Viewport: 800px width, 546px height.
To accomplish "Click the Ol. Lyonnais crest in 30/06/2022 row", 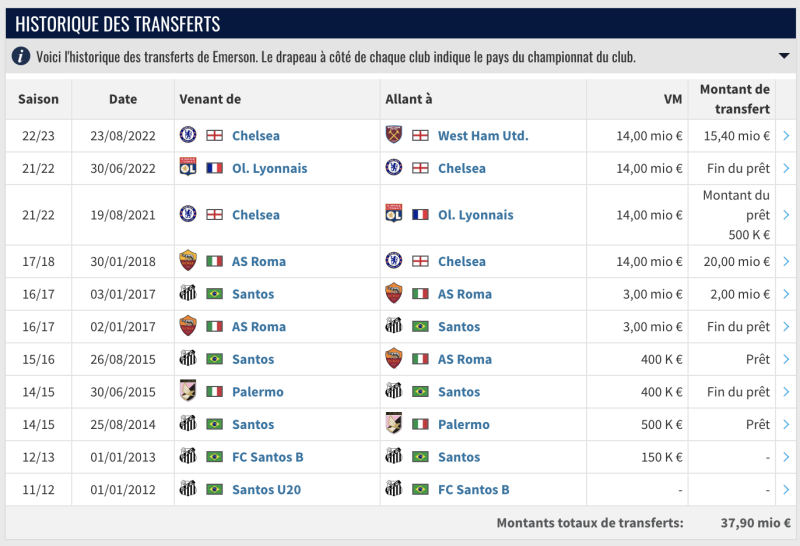I will coord(187,168).
